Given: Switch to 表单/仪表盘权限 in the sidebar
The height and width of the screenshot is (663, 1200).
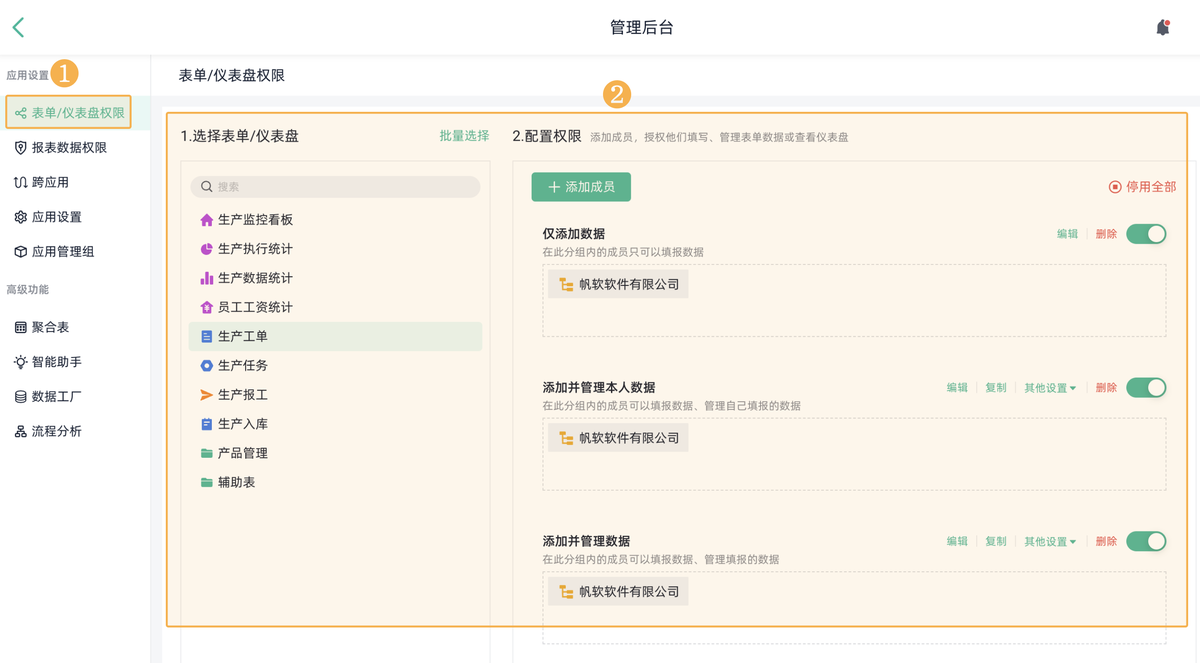Looking at the screenshot, I should pos(68,112).
